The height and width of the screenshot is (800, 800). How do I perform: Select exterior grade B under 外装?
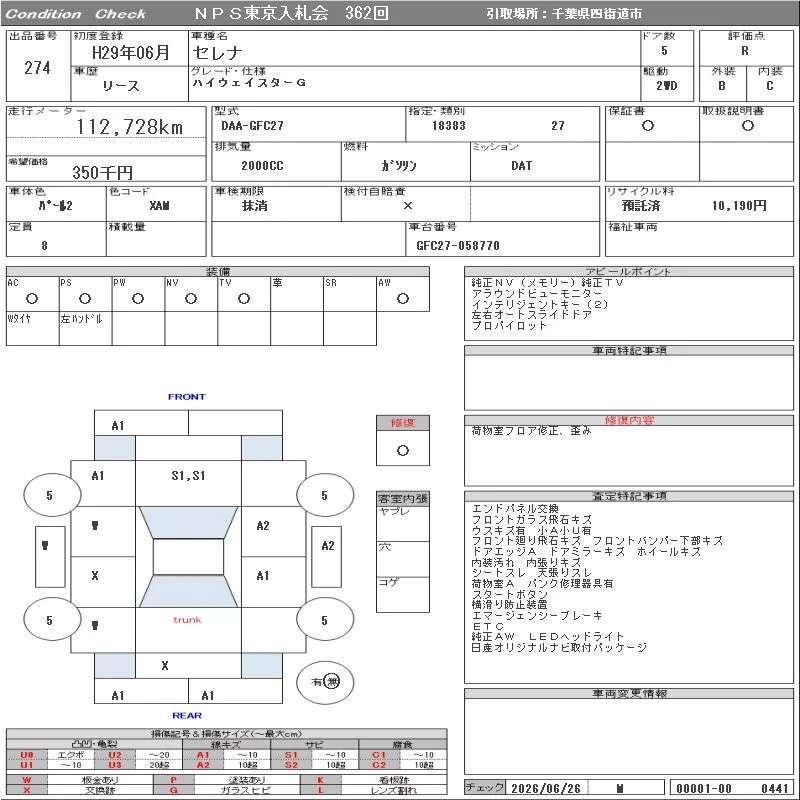(x=721, y=86)
